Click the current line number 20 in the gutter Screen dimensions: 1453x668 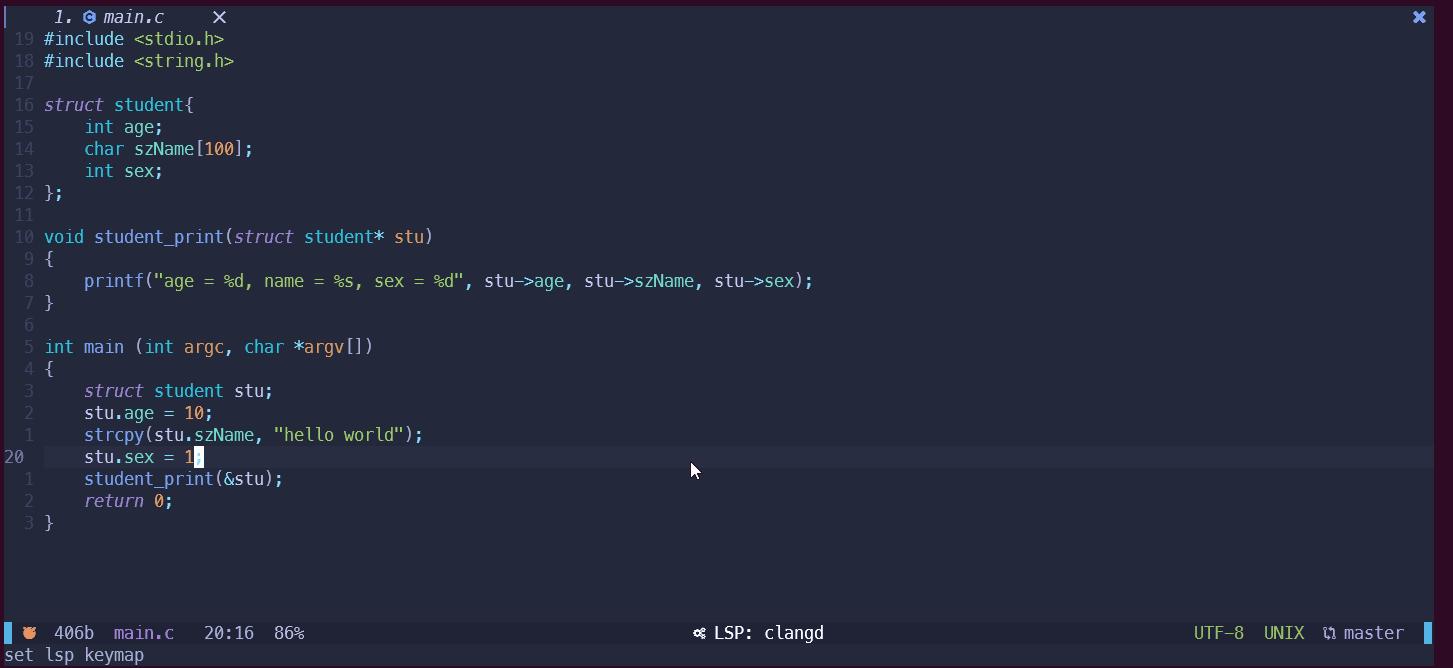14,457
